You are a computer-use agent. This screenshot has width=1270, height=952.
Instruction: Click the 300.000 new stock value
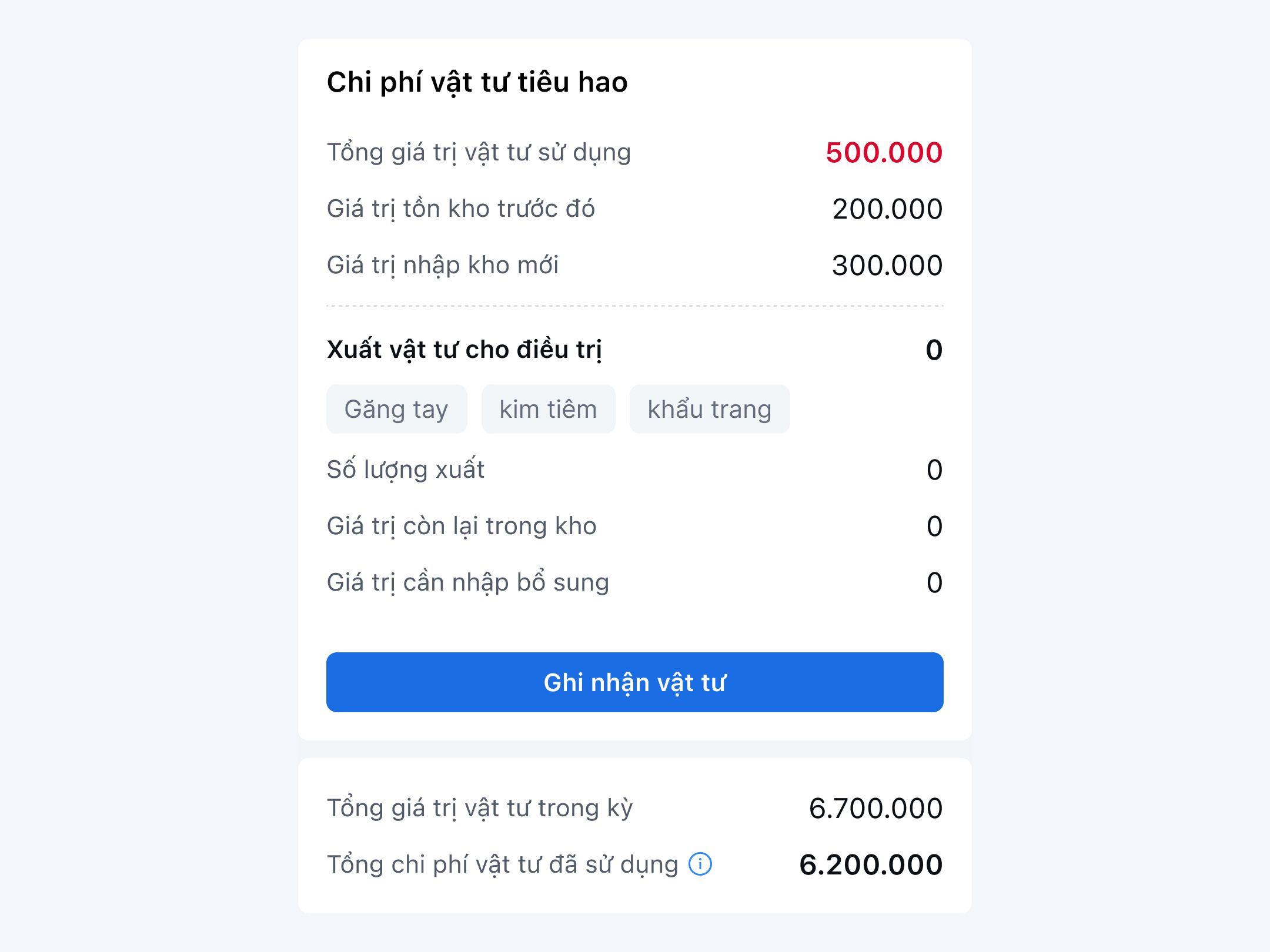pyautogui.click(x=887, y=265)
